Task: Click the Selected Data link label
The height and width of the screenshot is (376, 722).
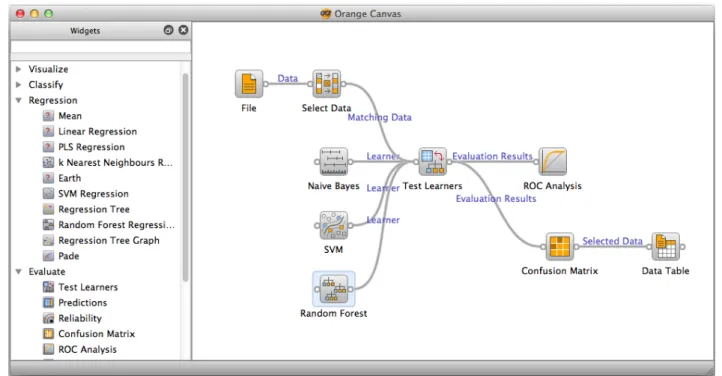Action: [612, 241]
